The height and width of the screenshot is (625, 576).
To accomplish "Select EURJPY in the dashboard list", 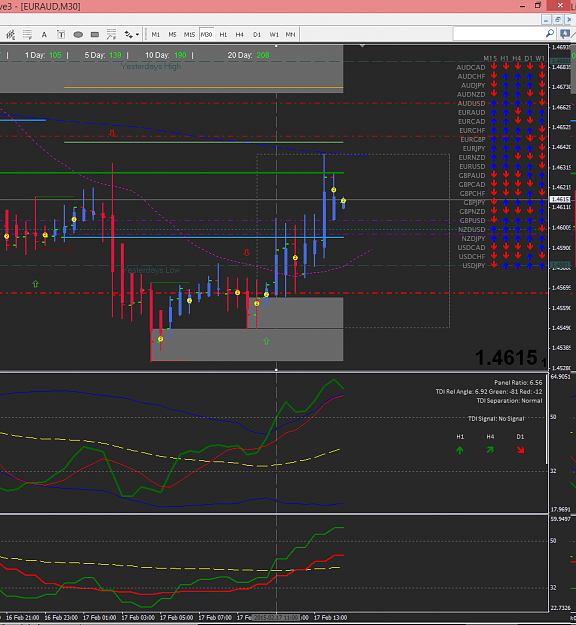I will coord(474,149).
